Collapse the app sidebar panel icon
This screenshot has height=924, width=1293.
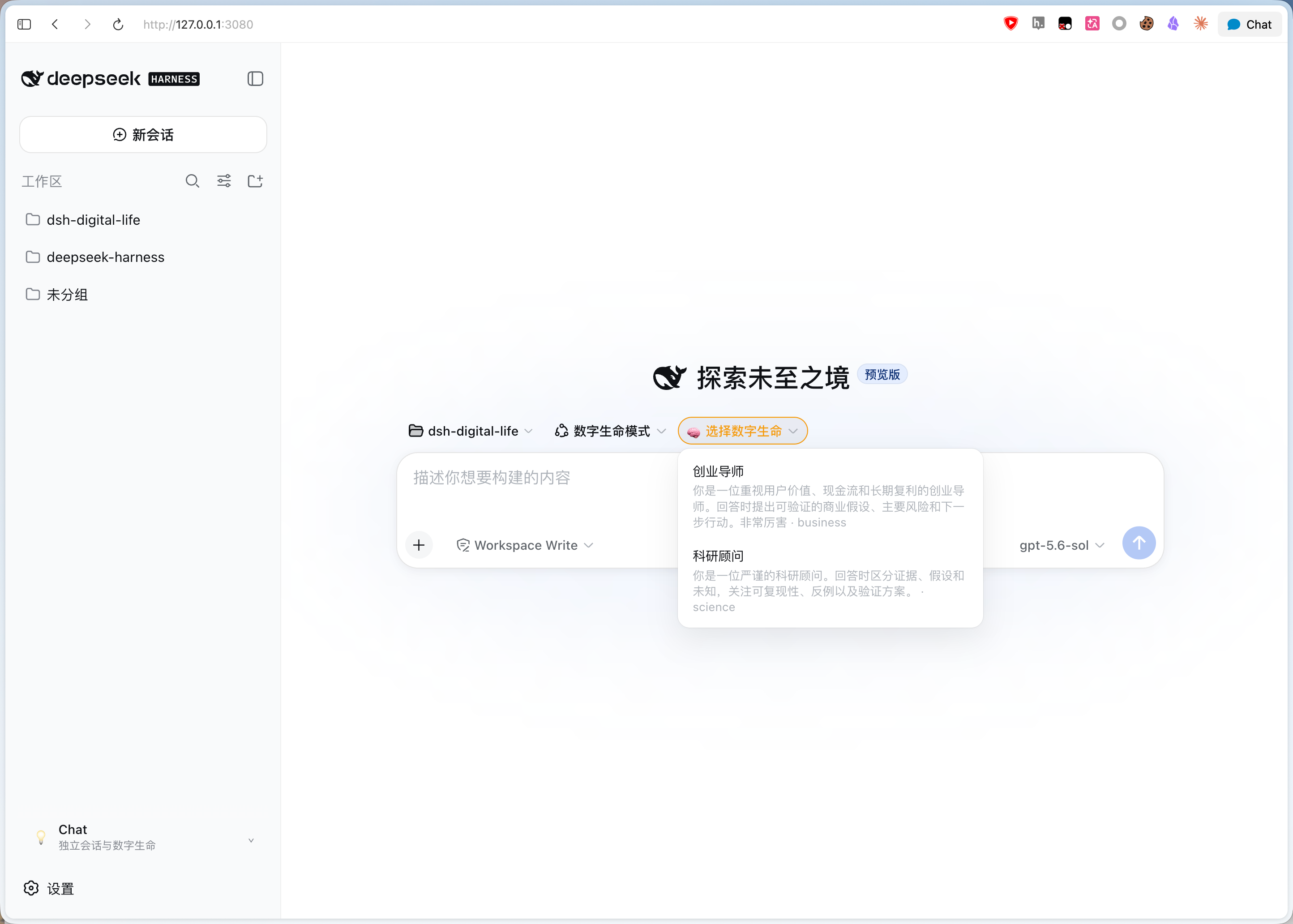[x=255, y=78]
